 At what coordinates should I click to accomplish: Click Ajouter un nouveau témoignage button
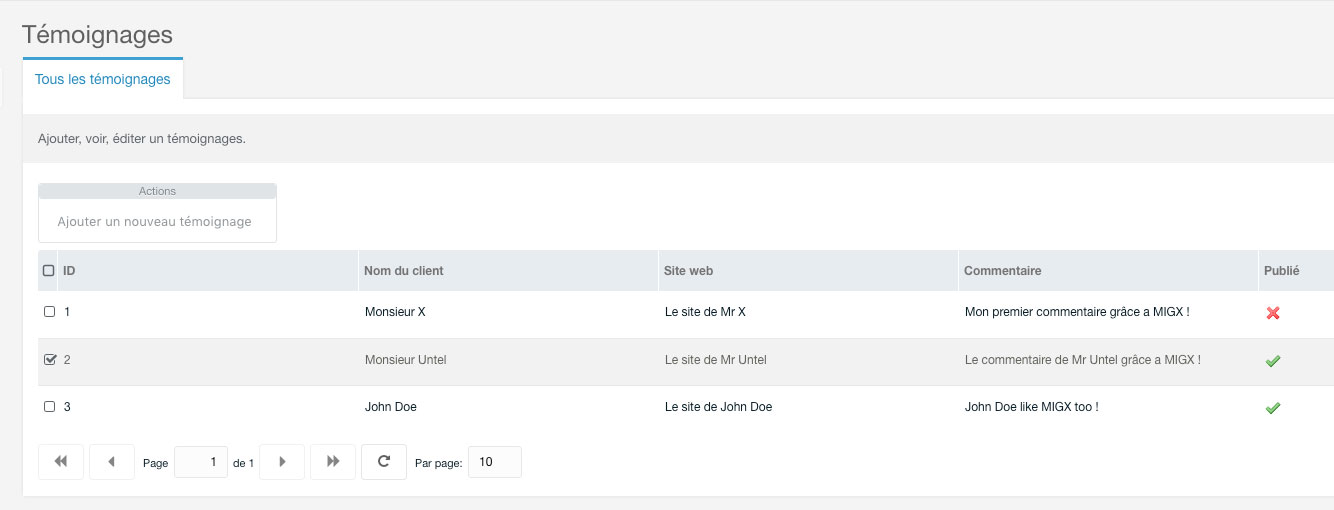155,221
